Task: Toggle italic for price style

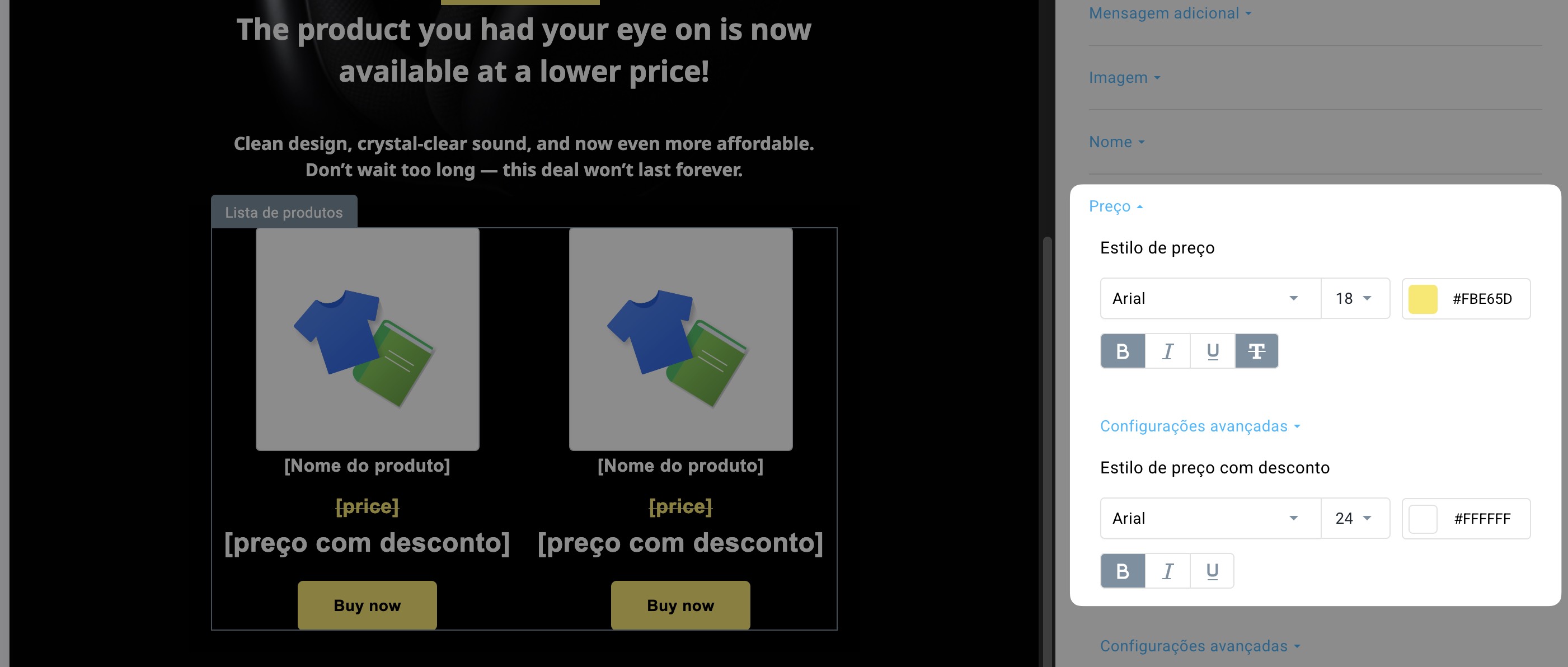Action: pos(1167,351)
